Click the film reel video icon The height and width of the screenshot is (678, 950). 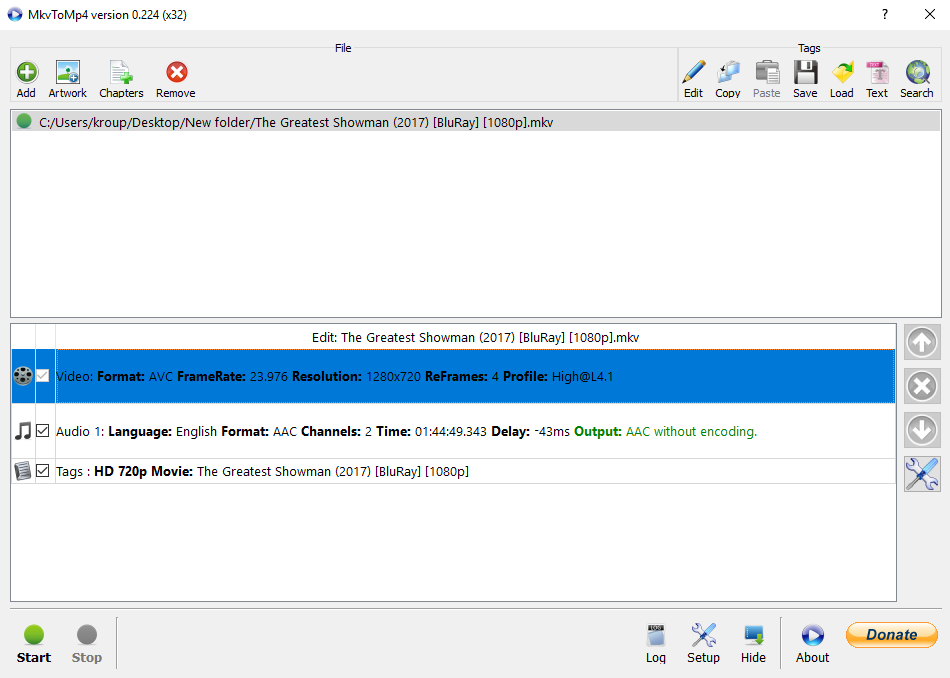(x=23, y=376)
